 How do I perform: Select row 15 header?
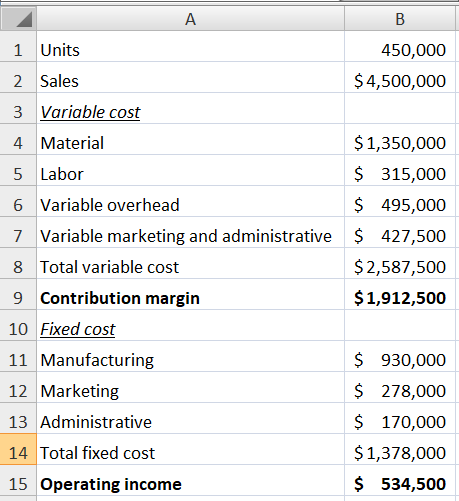click(18, 480)
